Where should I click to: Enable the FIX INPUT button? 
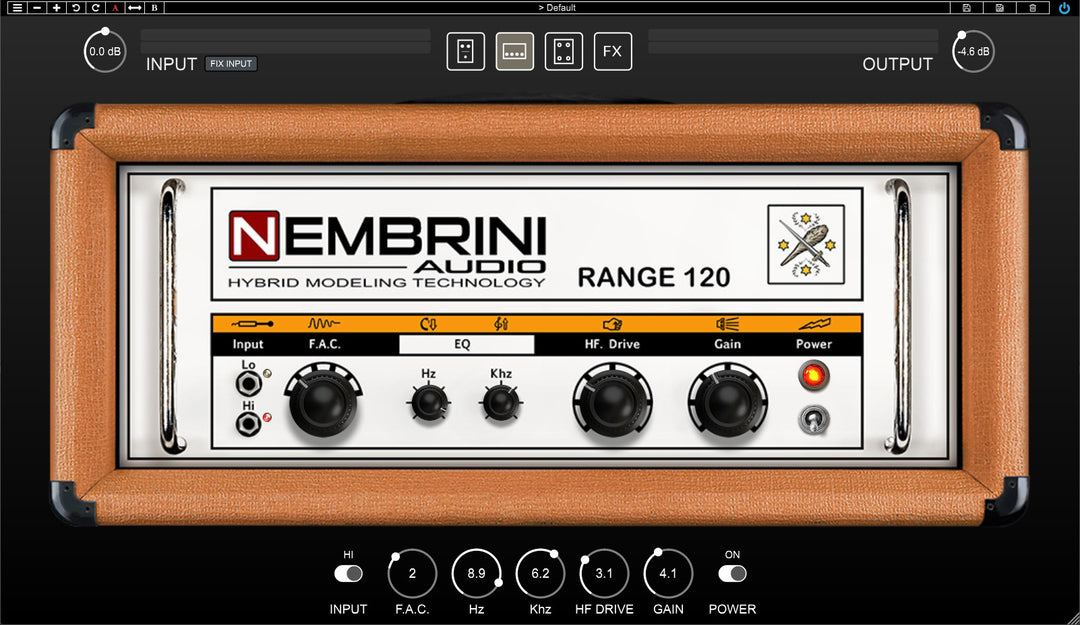tap(231, 63)
